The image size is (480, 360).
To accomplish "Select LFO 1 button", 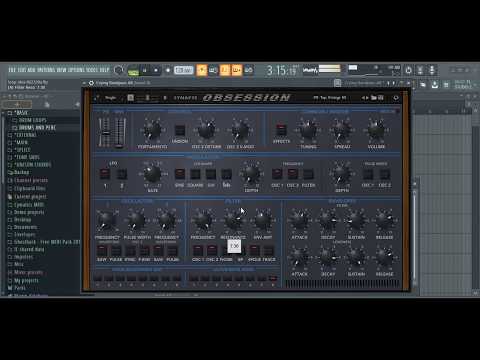I will pyautogui.click(x=105, y=174).
